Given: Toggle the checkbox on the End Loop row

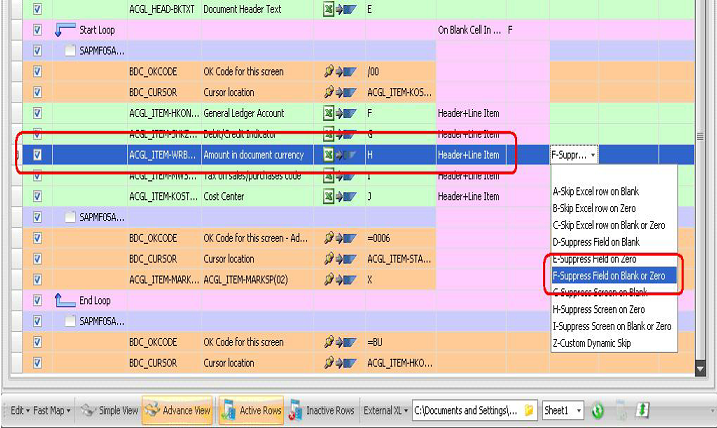Looking at the screenshot, I should [38, 300].
